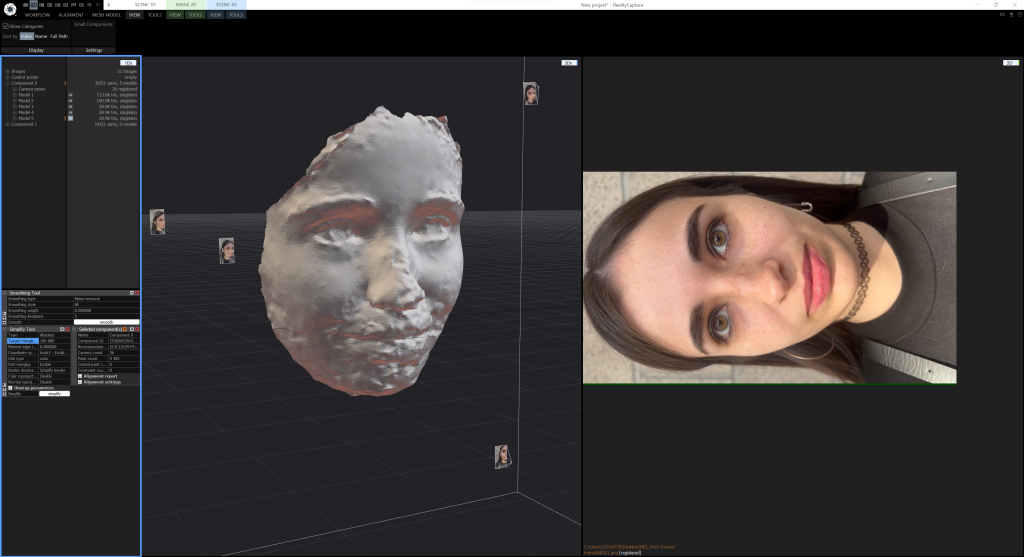Click orange icon in Selected component header
The width and height of the screenshot is (1024, 557).
coord(125,329)
